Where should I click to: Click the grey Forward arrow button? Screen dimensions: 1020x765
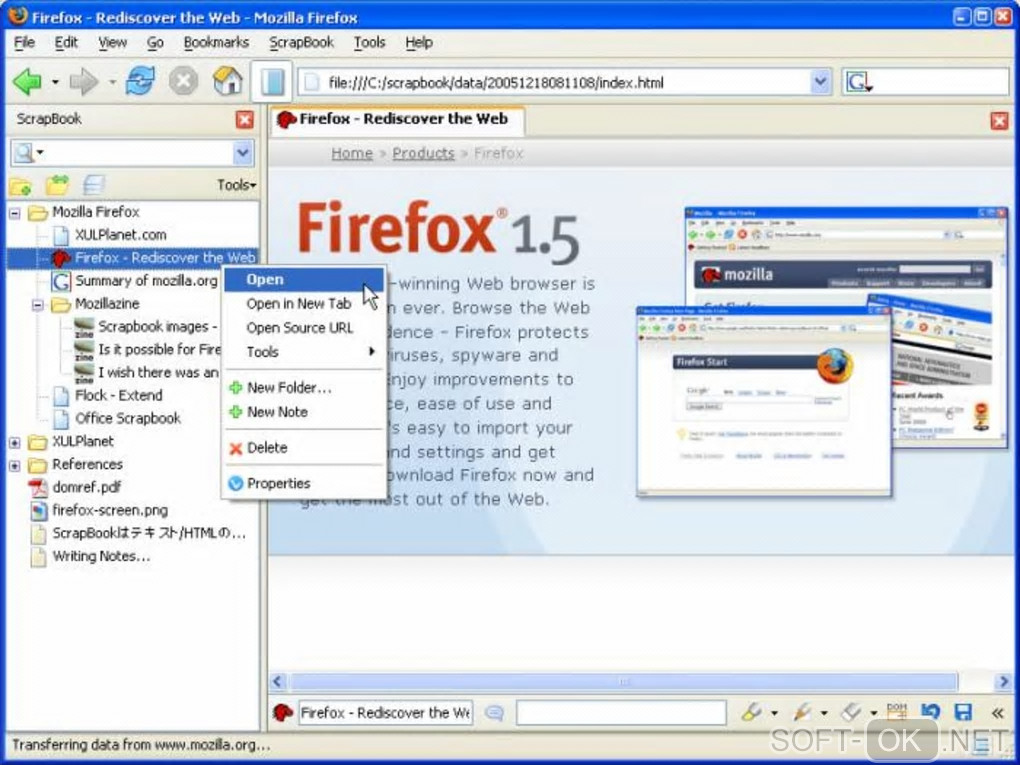(84, 83)
